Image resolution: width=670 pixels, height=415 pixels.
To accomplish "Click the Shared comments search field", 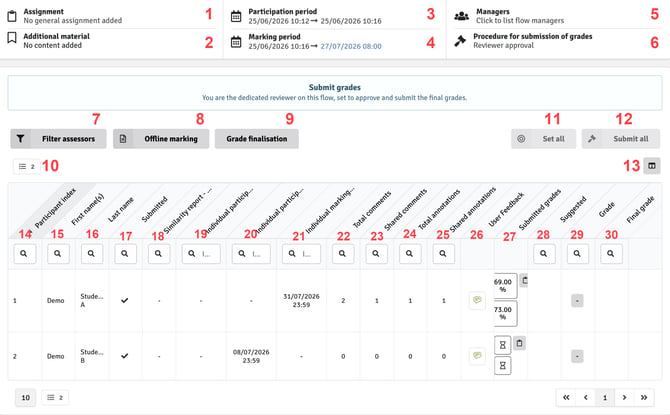I will point(376,254).
